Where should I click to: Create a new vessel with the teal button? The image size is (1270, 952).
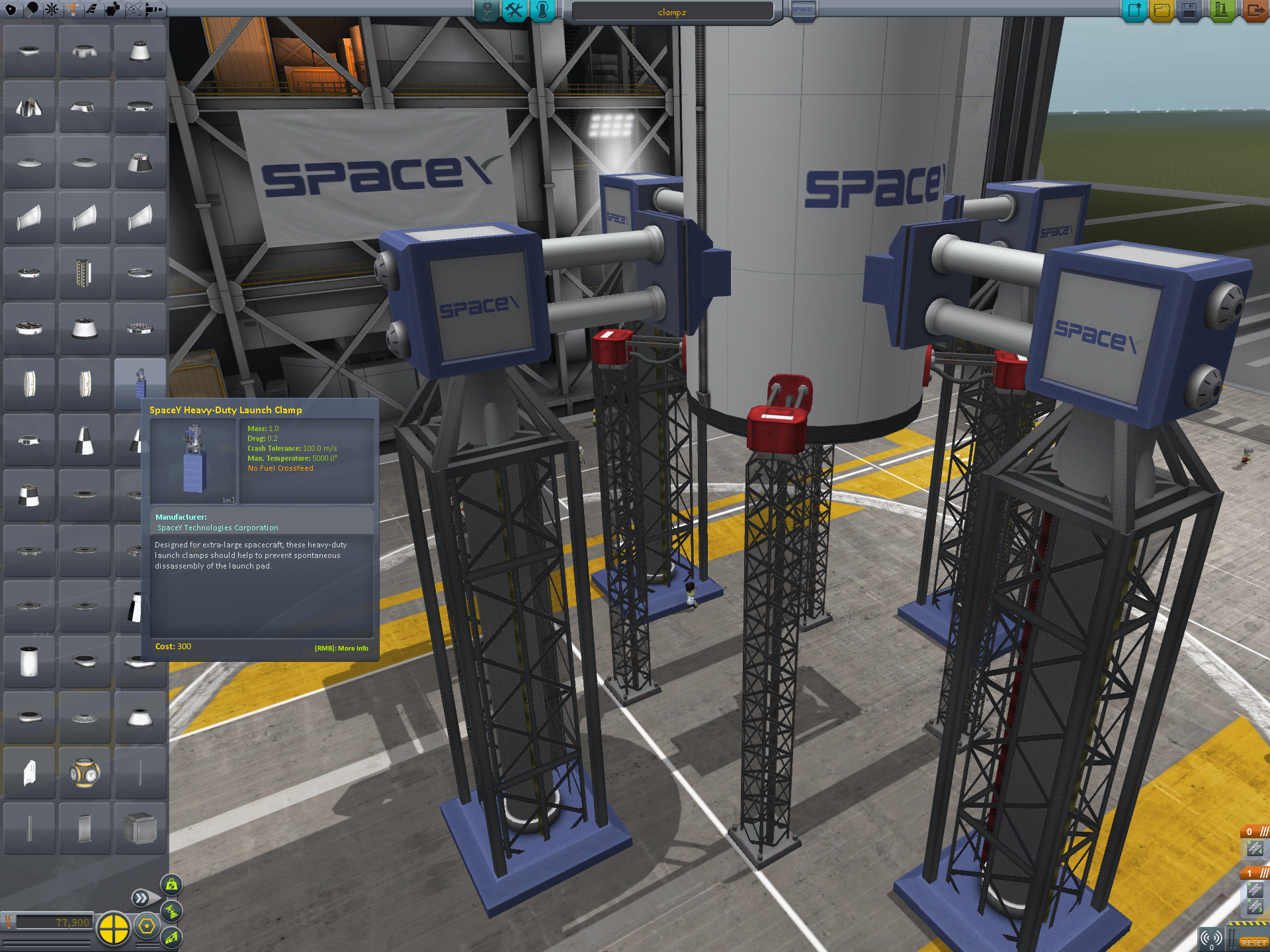click(1134, 11)
